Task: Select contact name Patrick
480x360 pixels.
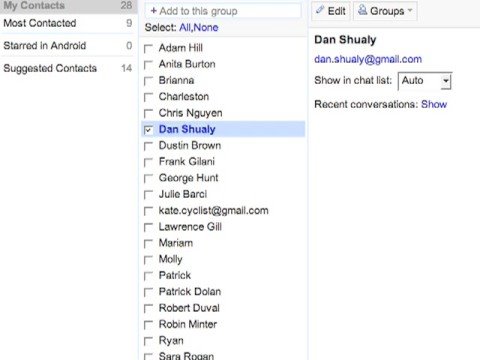Action: coord(175,275)
